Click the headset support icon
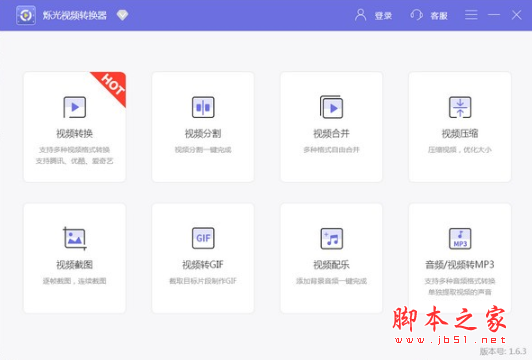Screen dimensions: 532x360 tap(416, 15)
